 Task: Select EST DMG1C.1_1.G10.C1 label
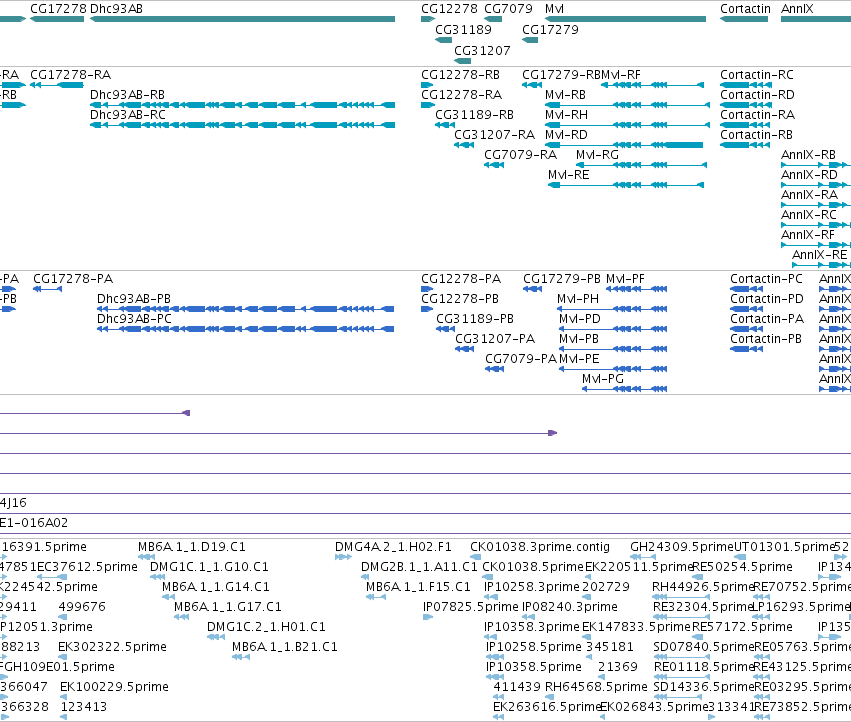[x=209, y=567]
